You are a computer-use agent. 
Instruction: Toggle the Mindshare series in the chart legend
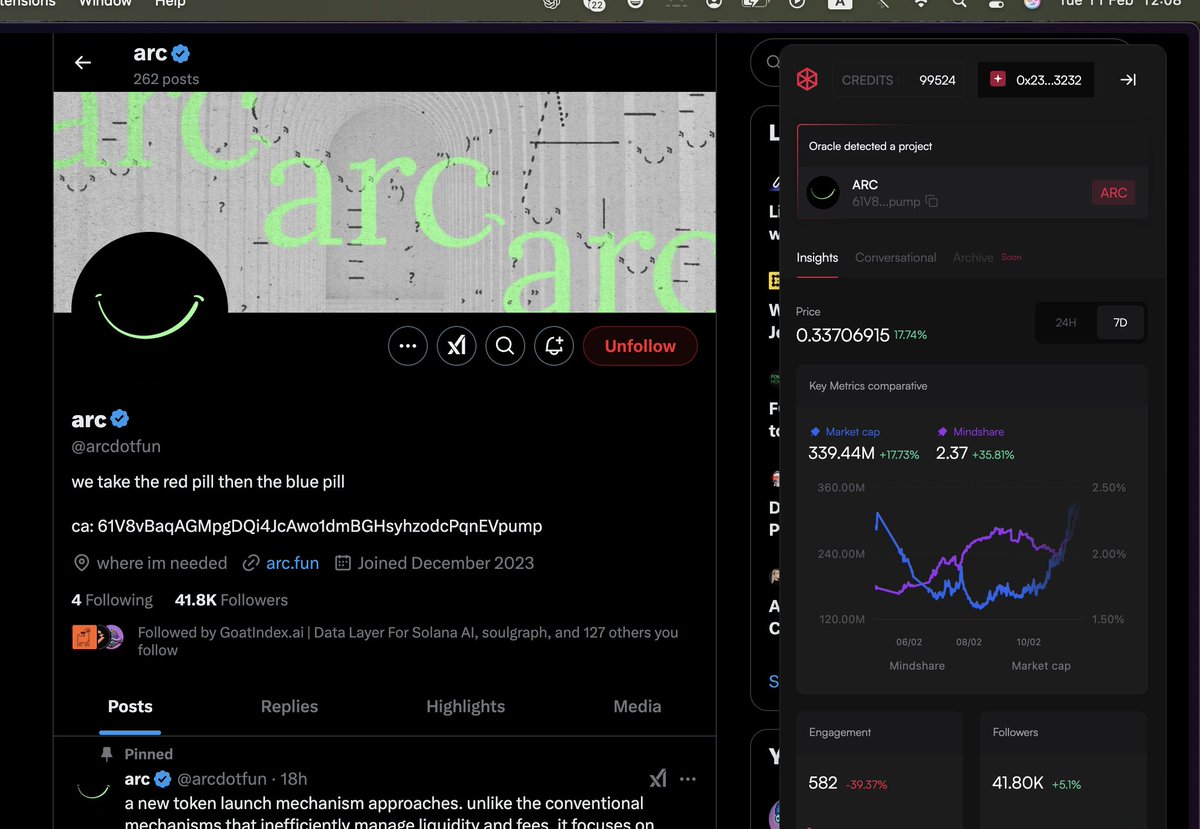tap(970, 432)
